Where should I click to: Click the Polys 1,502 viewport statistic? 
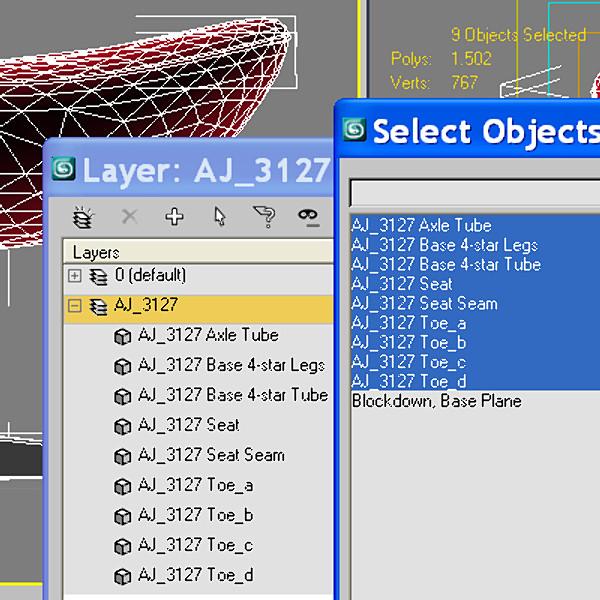coord(441,59)
